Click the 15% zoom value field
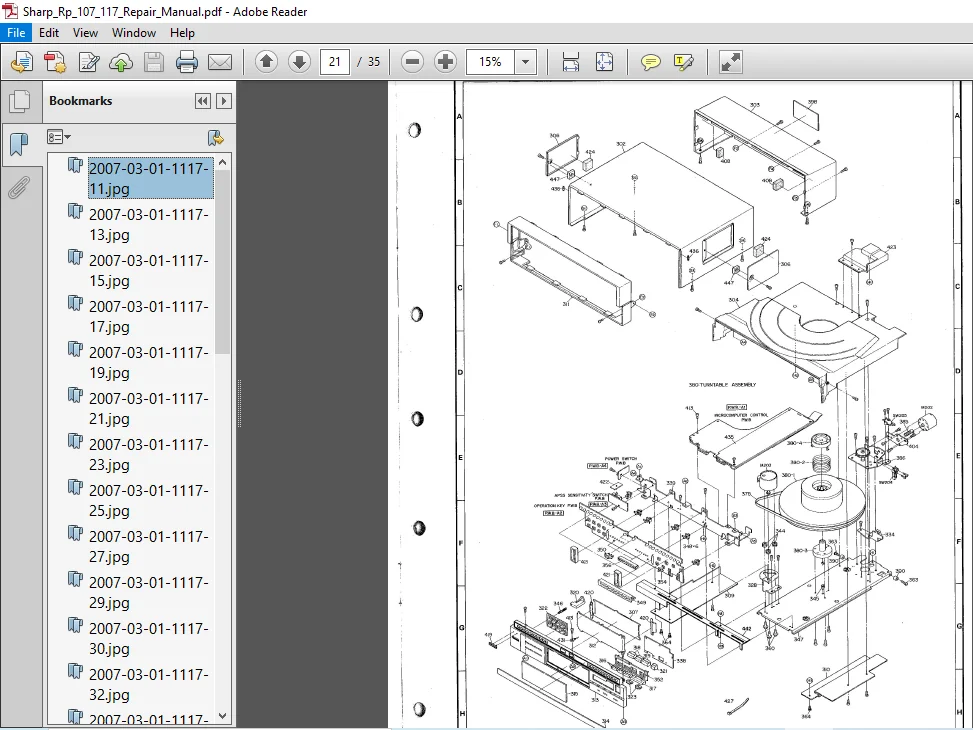This screenshot has width=973, height=730. pos(490,61)
